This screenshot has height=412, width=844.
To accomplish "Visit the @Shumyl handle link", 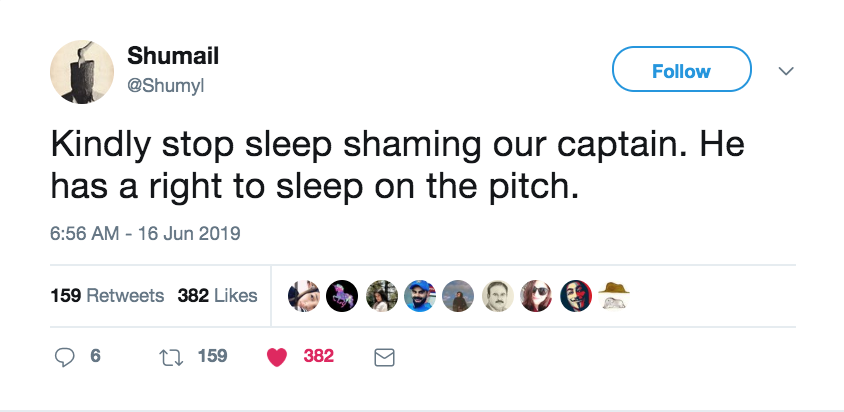I will (166, 85).
